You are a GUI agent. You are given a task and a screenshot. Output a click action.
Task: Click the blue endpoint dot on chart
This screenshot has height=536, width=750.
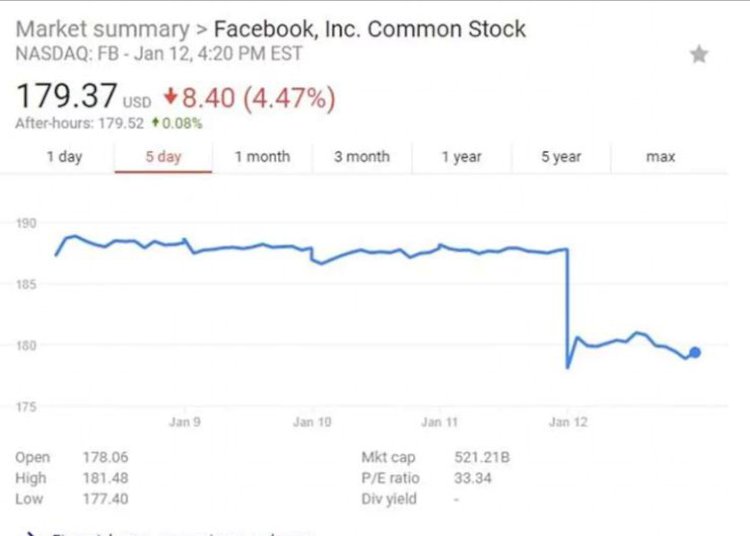(x=695, y=352)
